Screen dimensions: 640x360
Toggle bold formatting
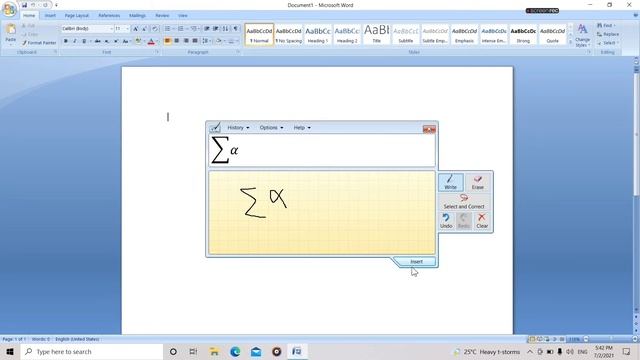coord(66,41)
